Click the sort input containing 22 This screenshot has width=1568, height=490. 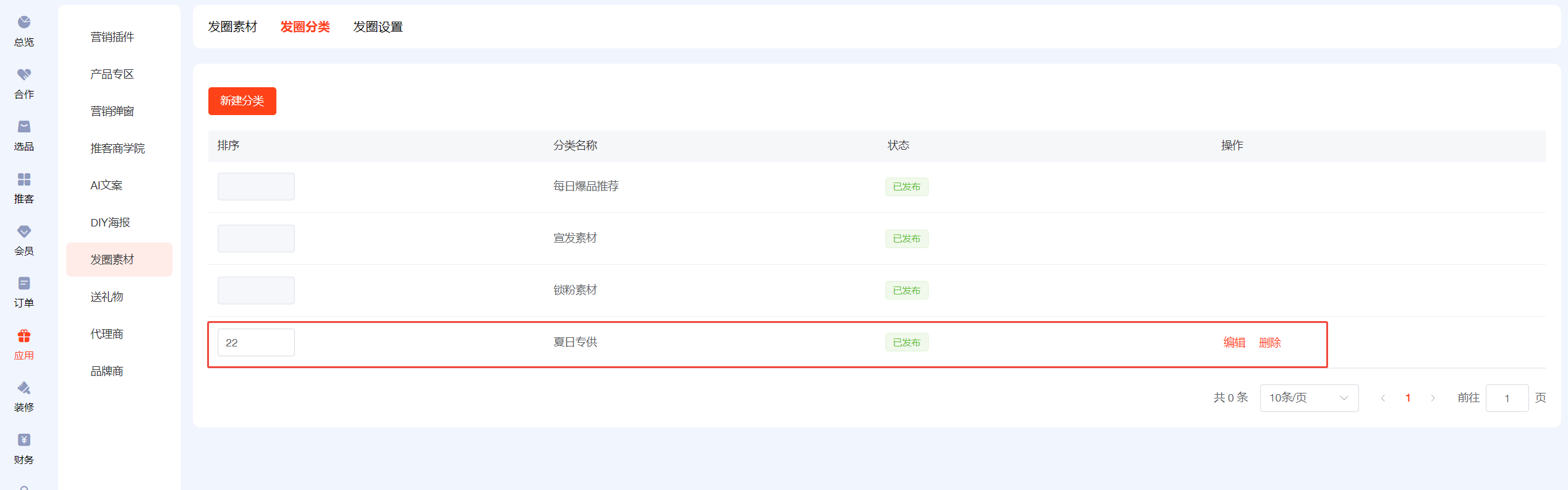pos(256,343)
